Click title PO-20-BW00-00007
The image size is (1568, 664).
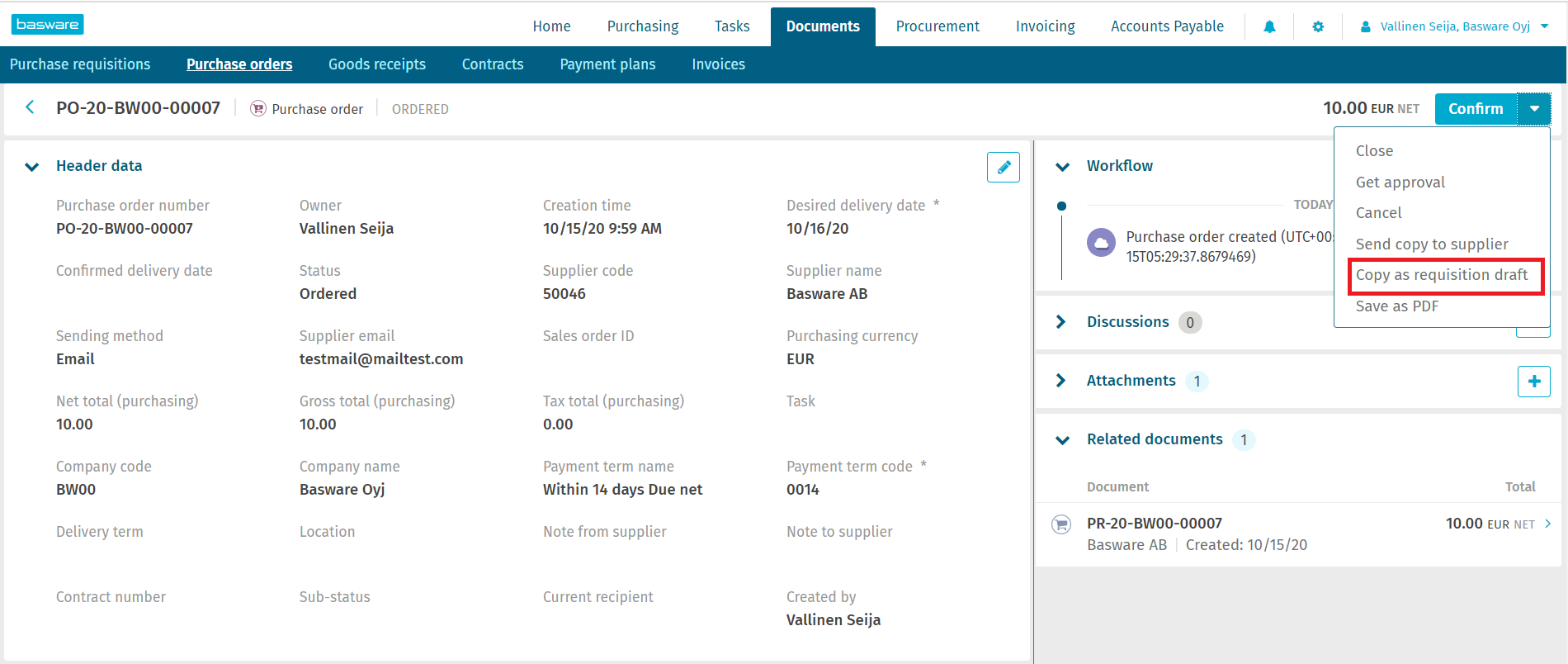pos(138,108)
